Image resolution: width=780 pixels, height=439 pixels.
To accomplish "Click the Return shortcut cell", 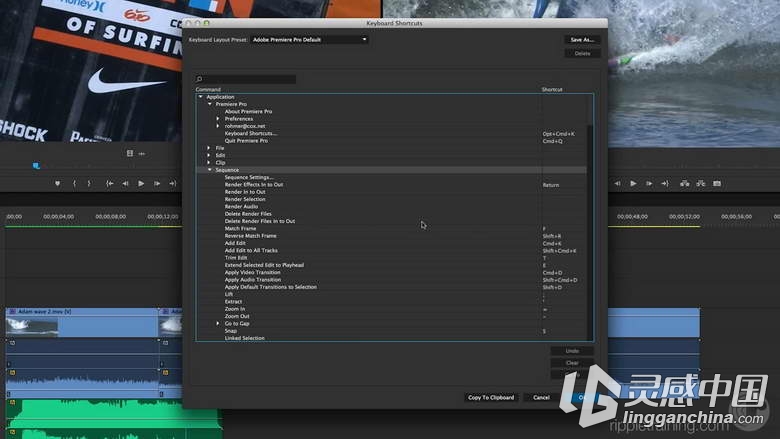I will [x=551, y=185].
